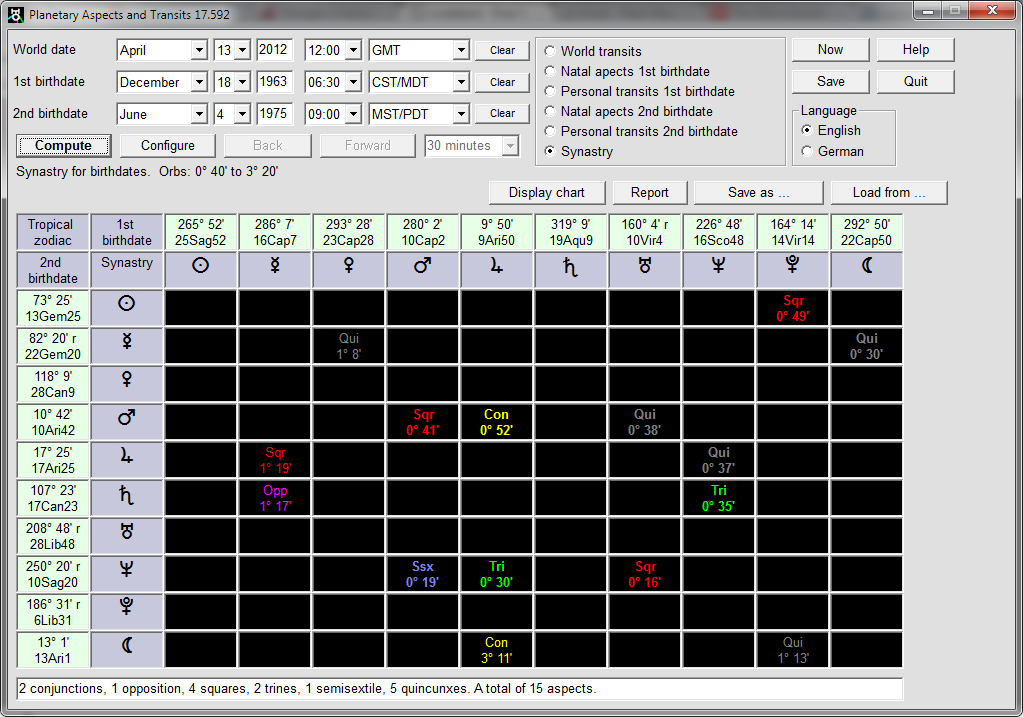Click the Moon symbol in the column header
The height and width of the screenshot is (717, 1023).
[x=867, y=265]
